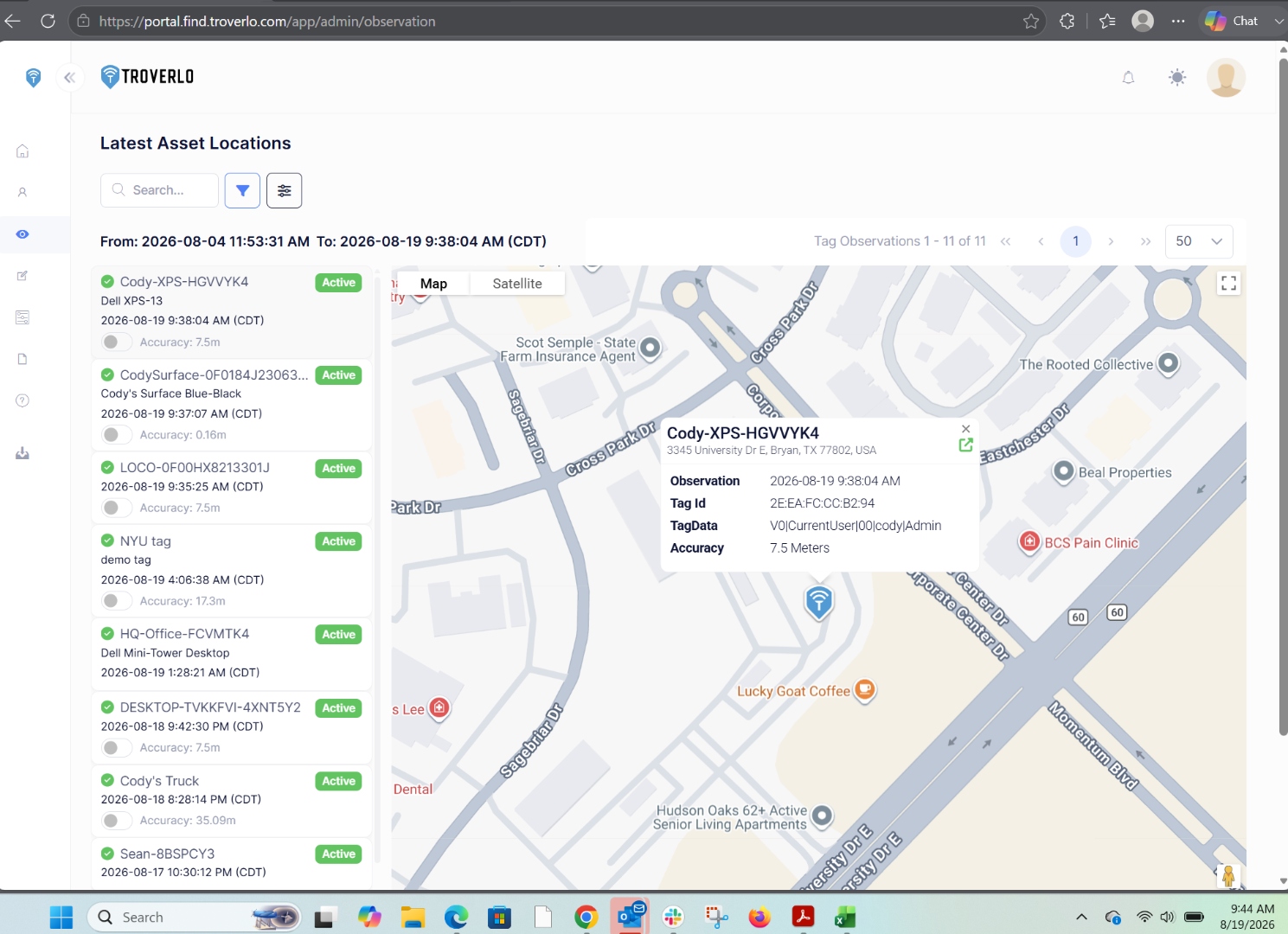Viewport: 1288px width, 934px height.
Task: Toggle switch on CodySurface card
Action: (117, 434)
